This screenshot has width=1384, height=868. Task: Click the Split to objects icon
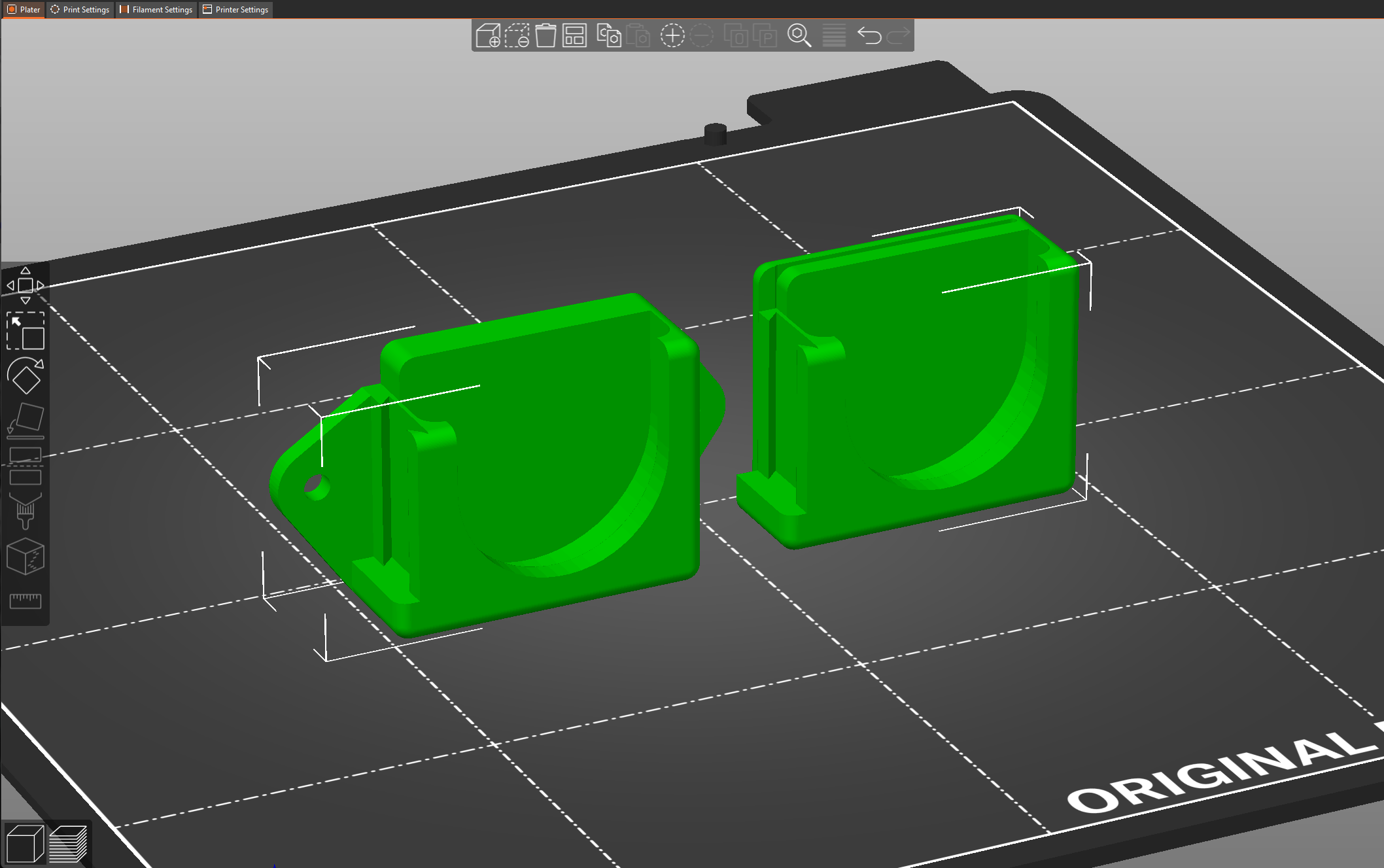(x=736, y=35)
